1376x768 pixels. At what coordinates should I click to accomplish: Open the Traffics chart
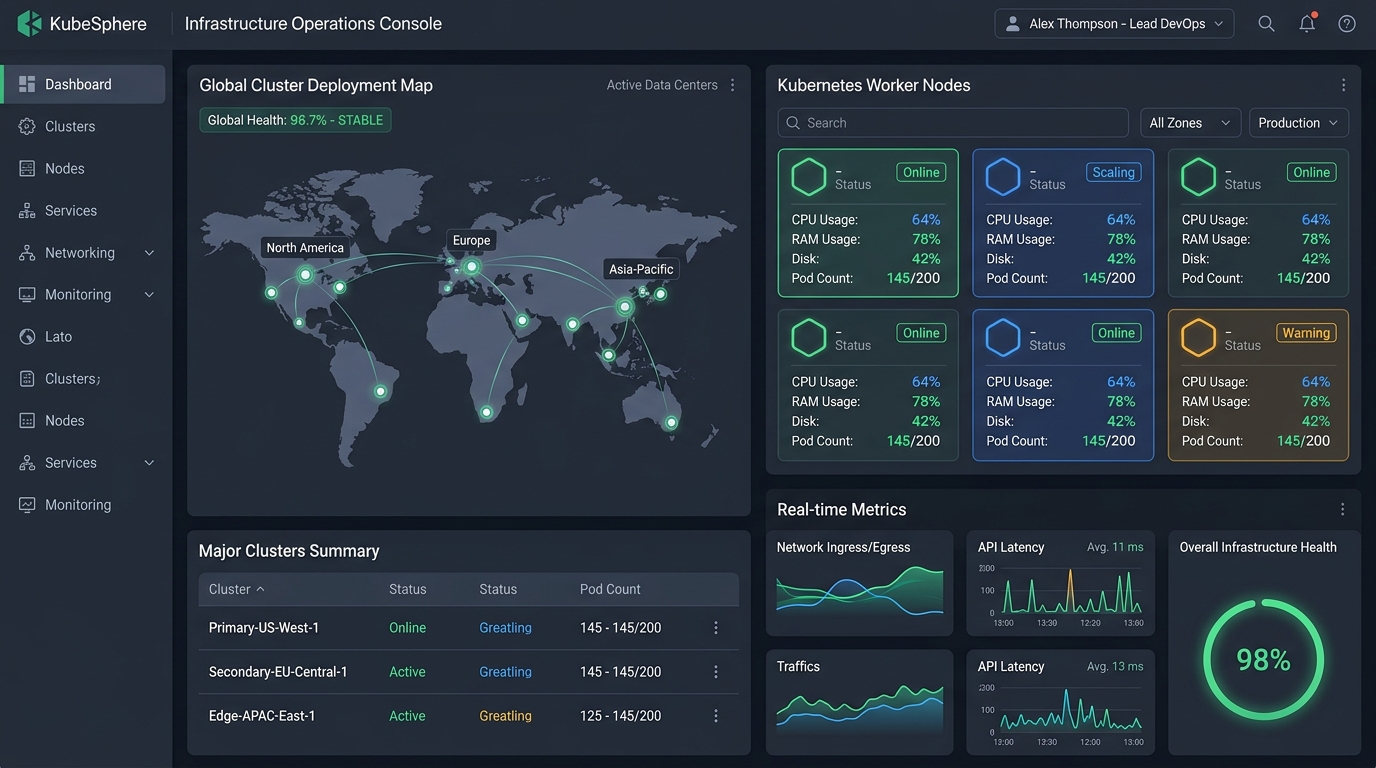pyautogui.click(x=859, y=702)
